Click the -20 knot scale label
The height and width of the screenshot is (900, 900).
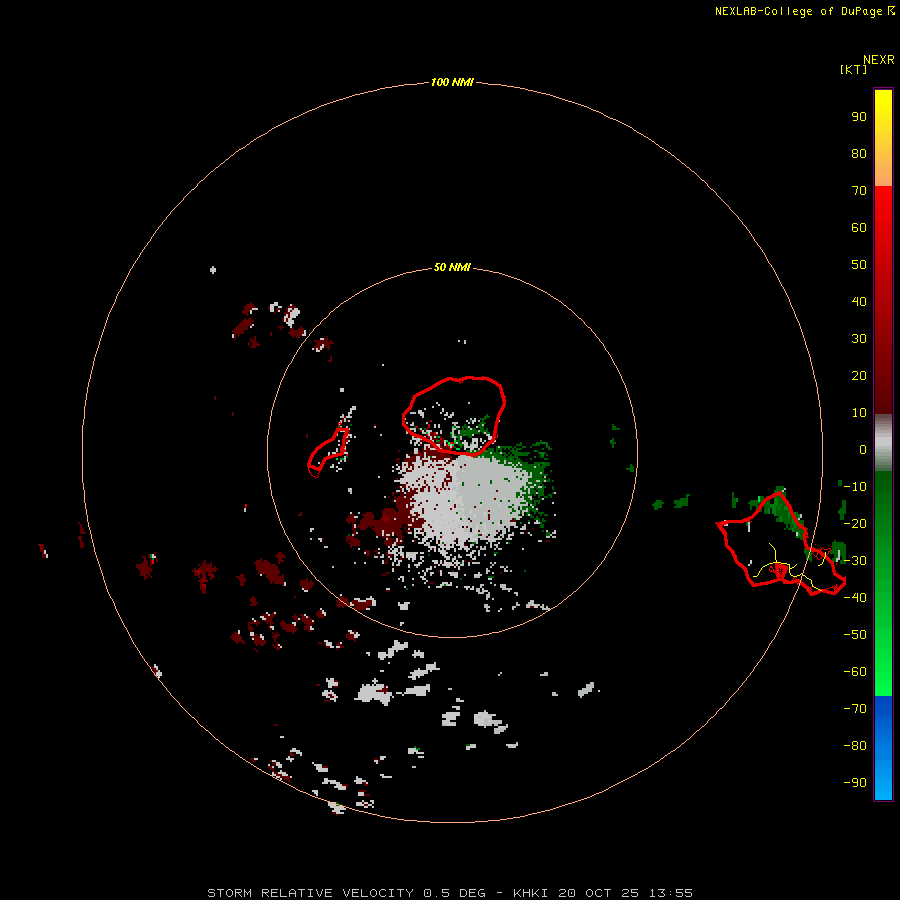(x=855, y=523)
